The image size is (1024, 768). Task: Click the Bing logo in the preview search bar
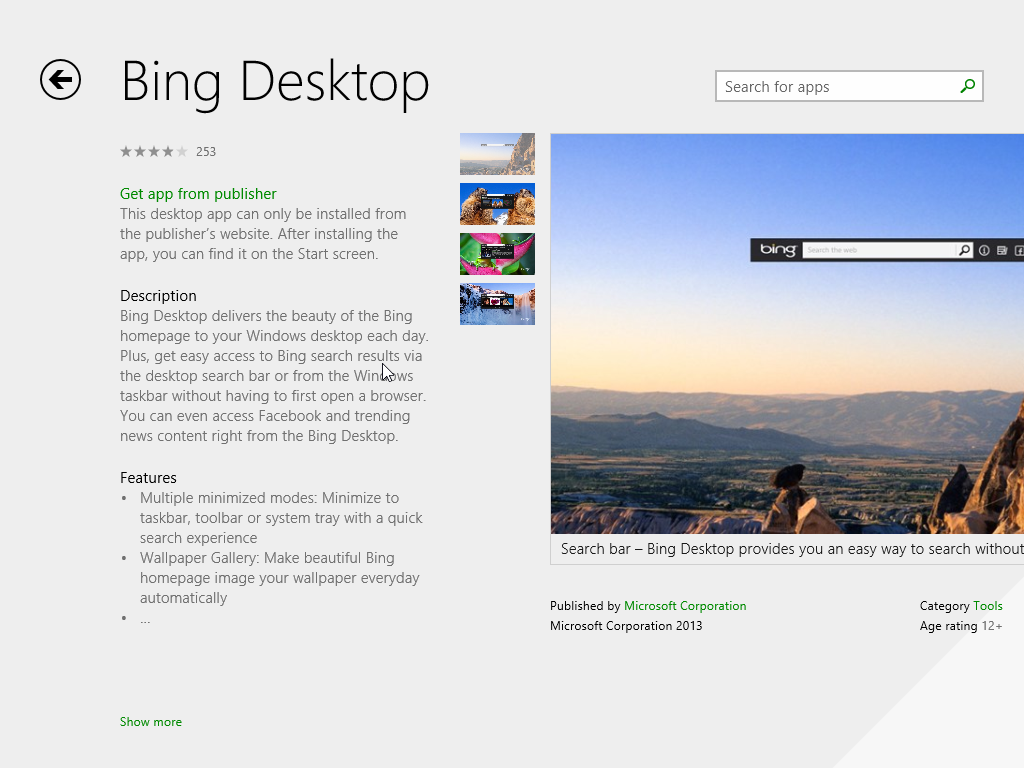click(778, 250)
